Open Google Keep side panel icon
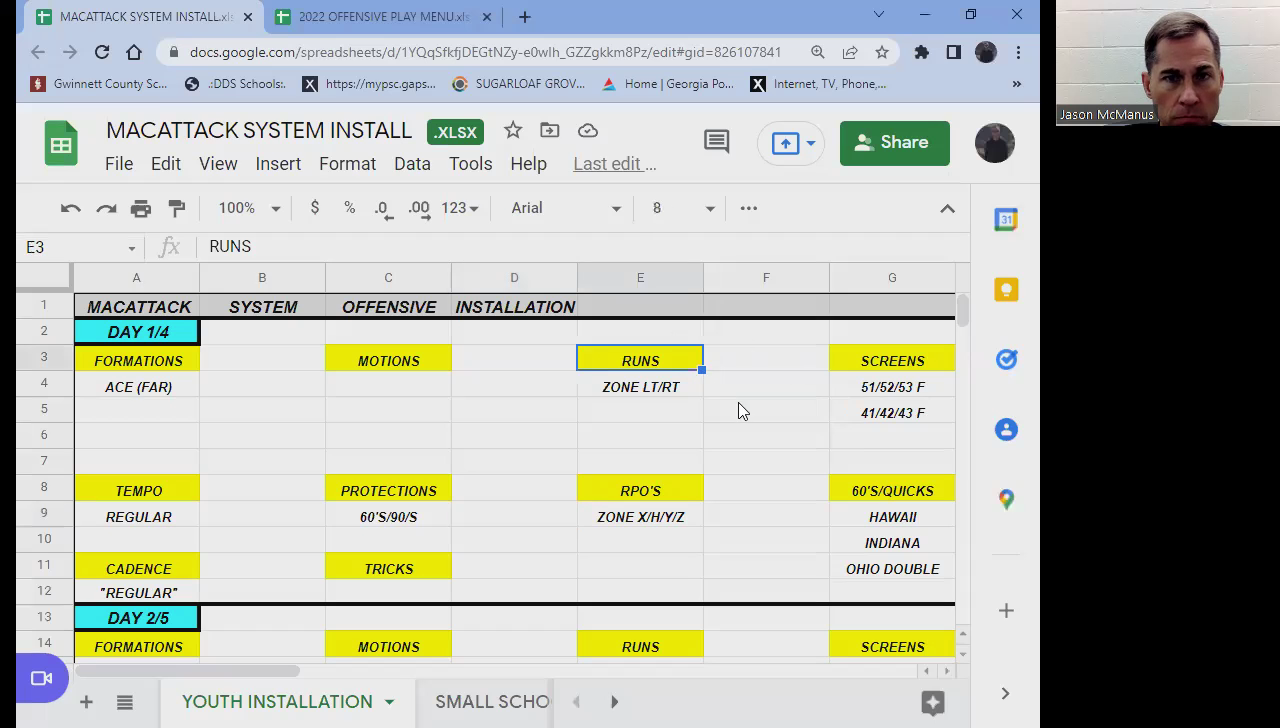1280x728 pixels. [1006, 290]
